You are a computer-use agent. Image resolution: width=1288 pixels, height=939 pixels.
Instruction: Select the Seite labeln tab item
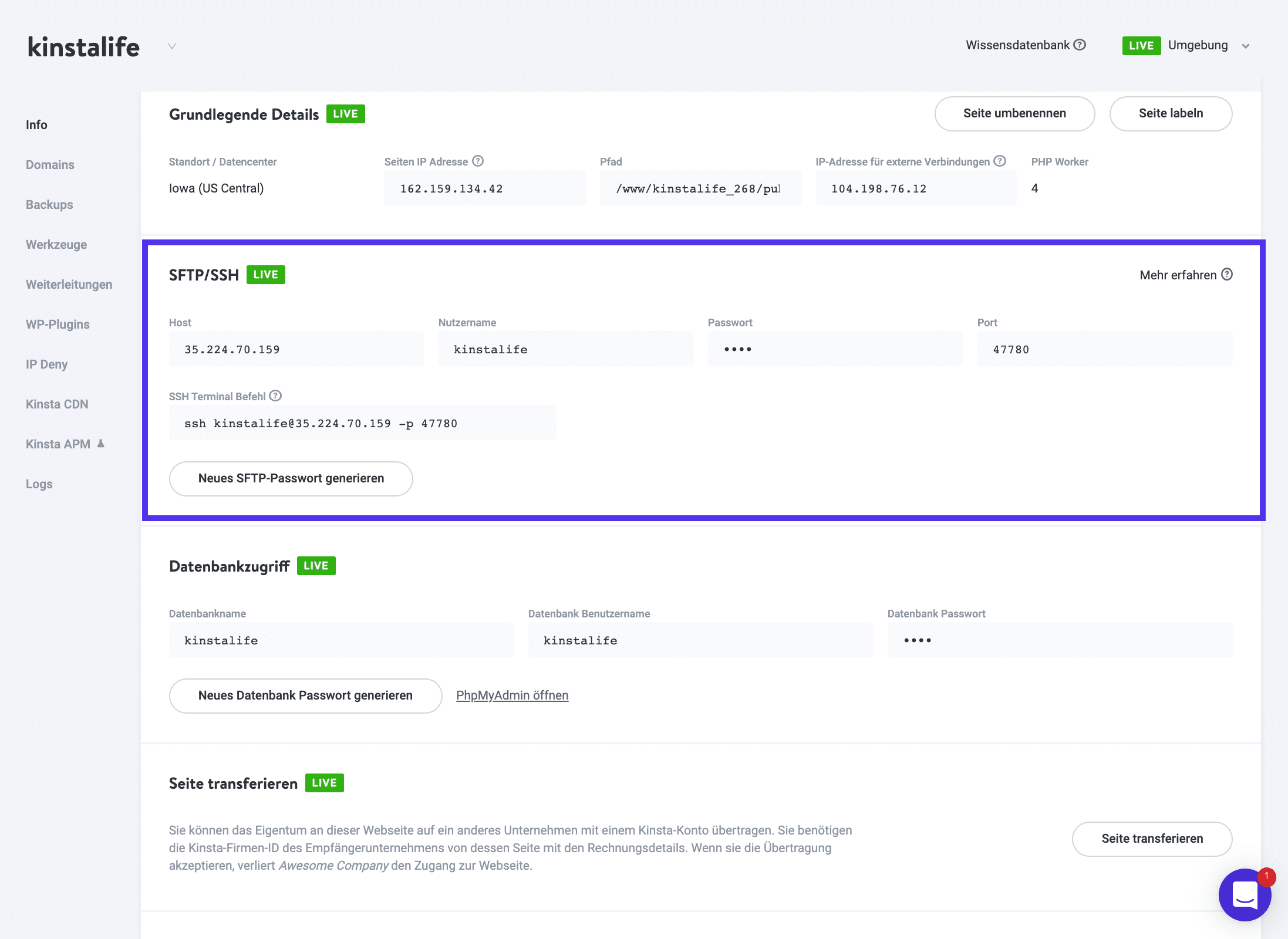click(1171, 113)
